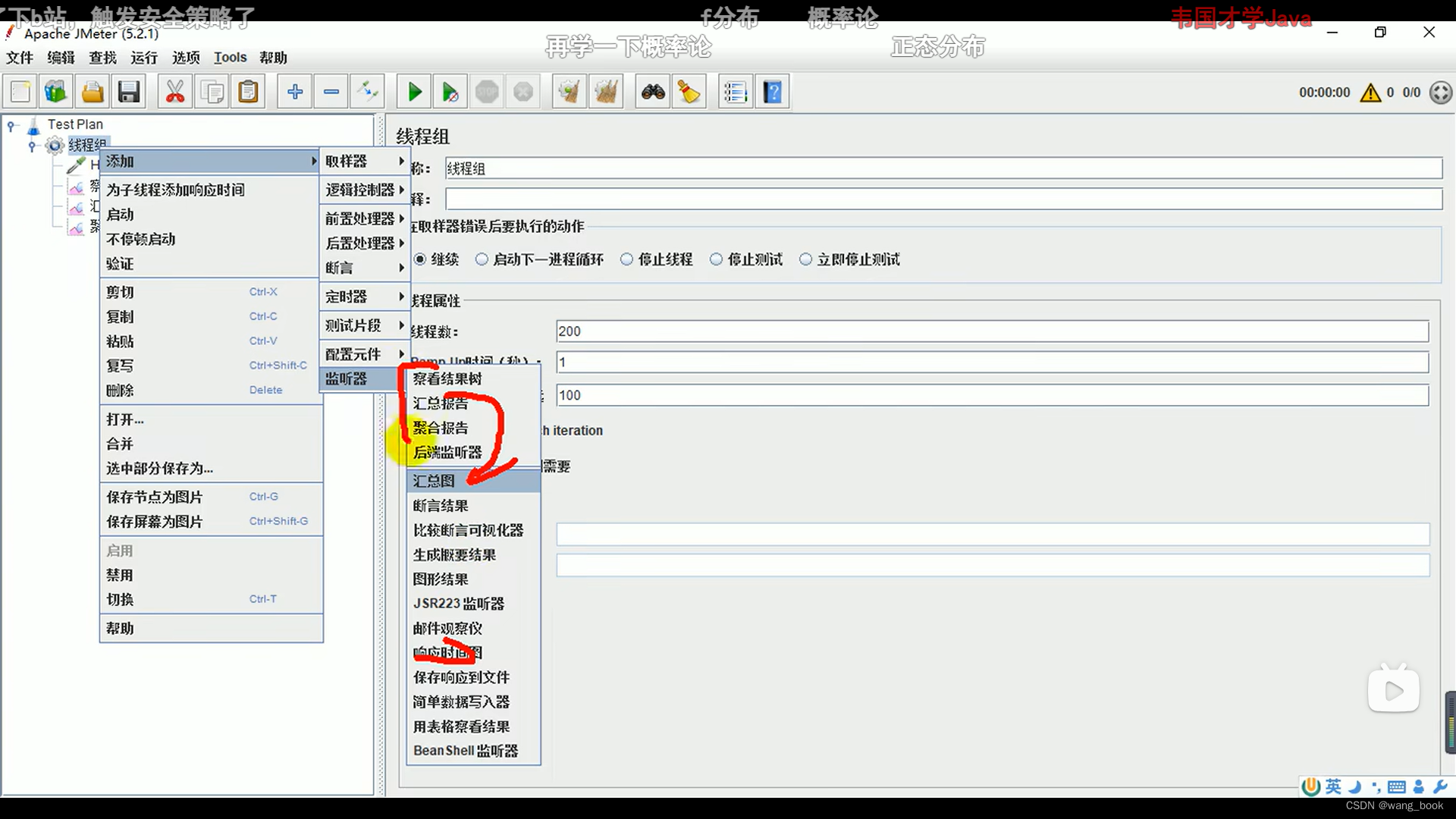Click the remote engines status icon
This screenshot has width=1456, height=819.
[x=1441, y=93]
